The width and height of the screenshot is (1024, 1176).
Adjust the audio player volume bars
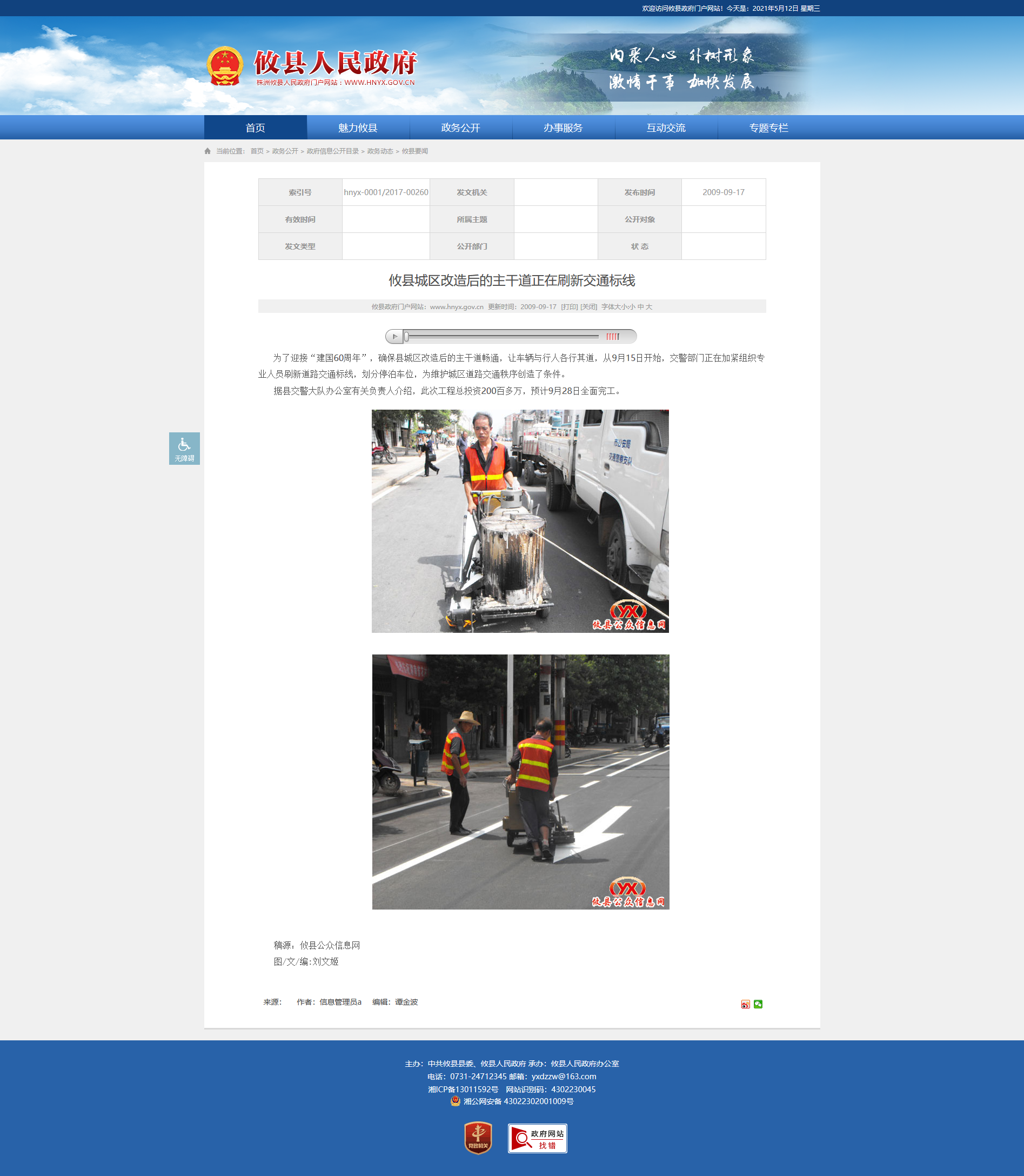pos(613,337)
